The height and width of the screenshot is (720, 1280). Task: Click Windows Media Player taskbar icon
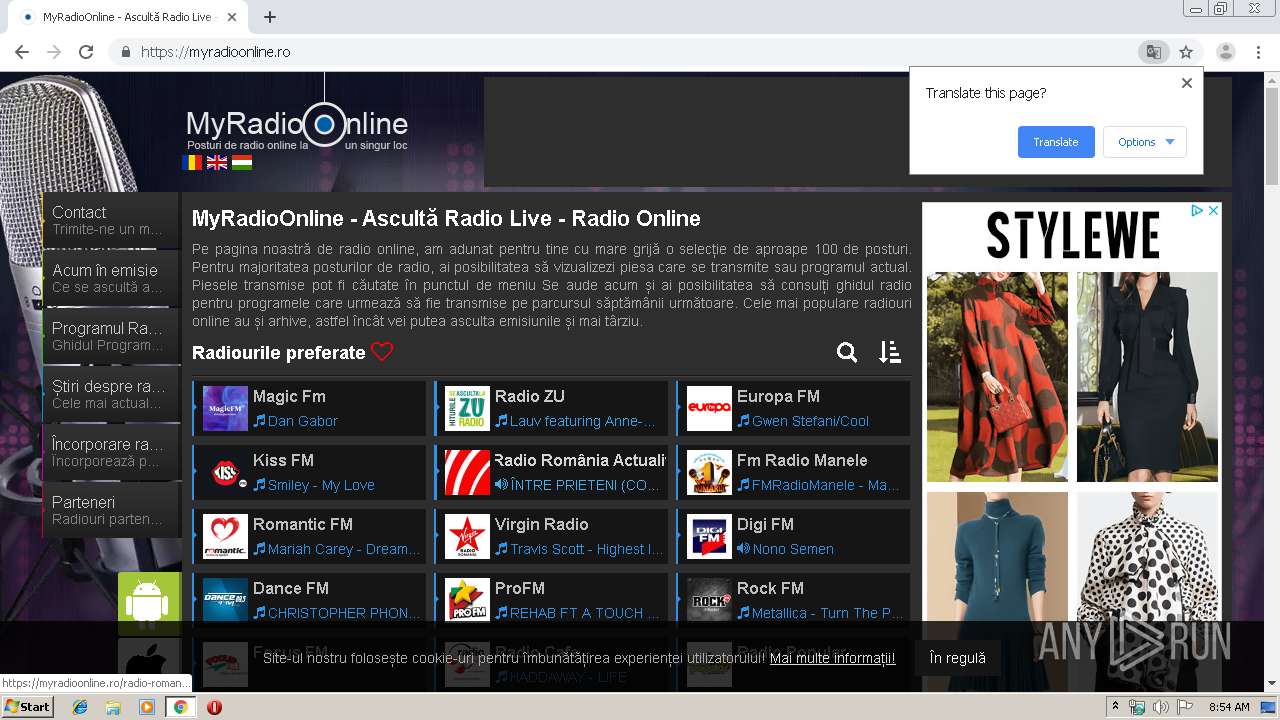(146, 707)
